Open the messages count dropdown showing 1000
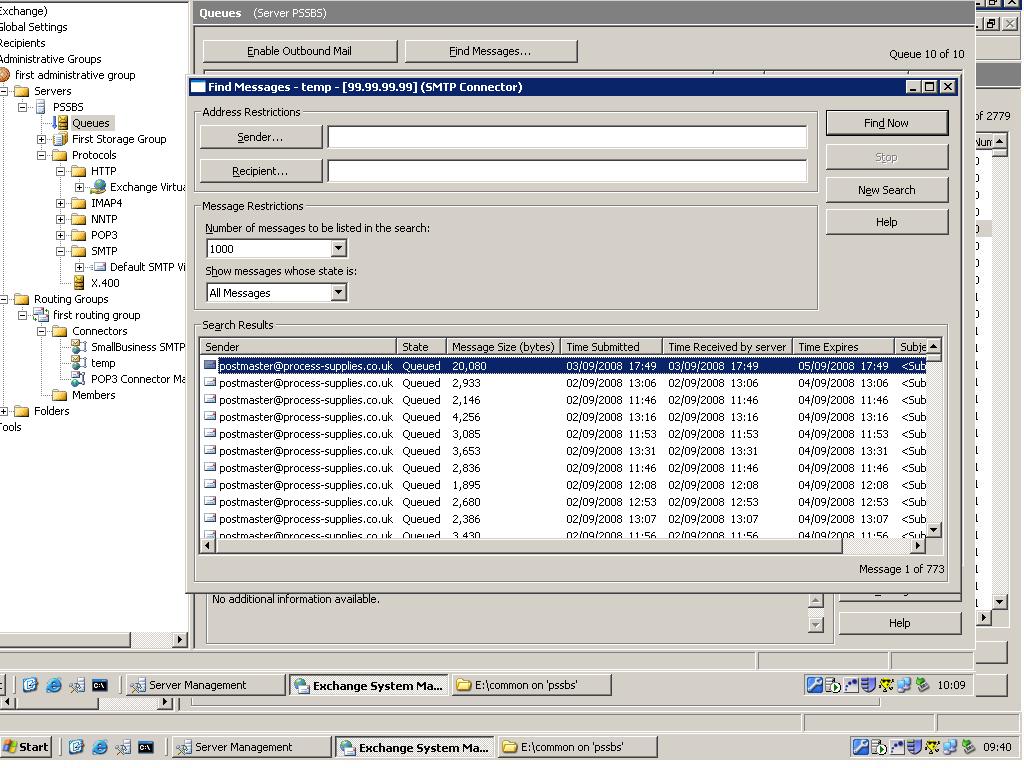Image resolution: width=1024 pixels, height=768 pixels. click(x=338, y=248)
